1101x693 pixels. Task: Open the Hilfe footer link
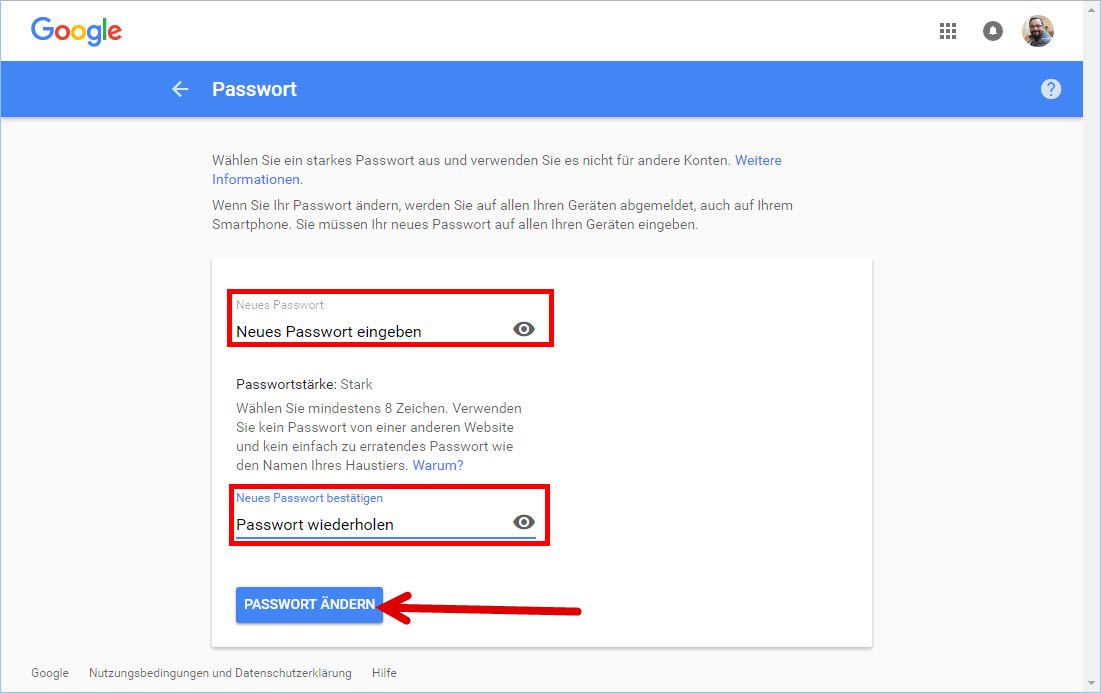tap(384, 673)
